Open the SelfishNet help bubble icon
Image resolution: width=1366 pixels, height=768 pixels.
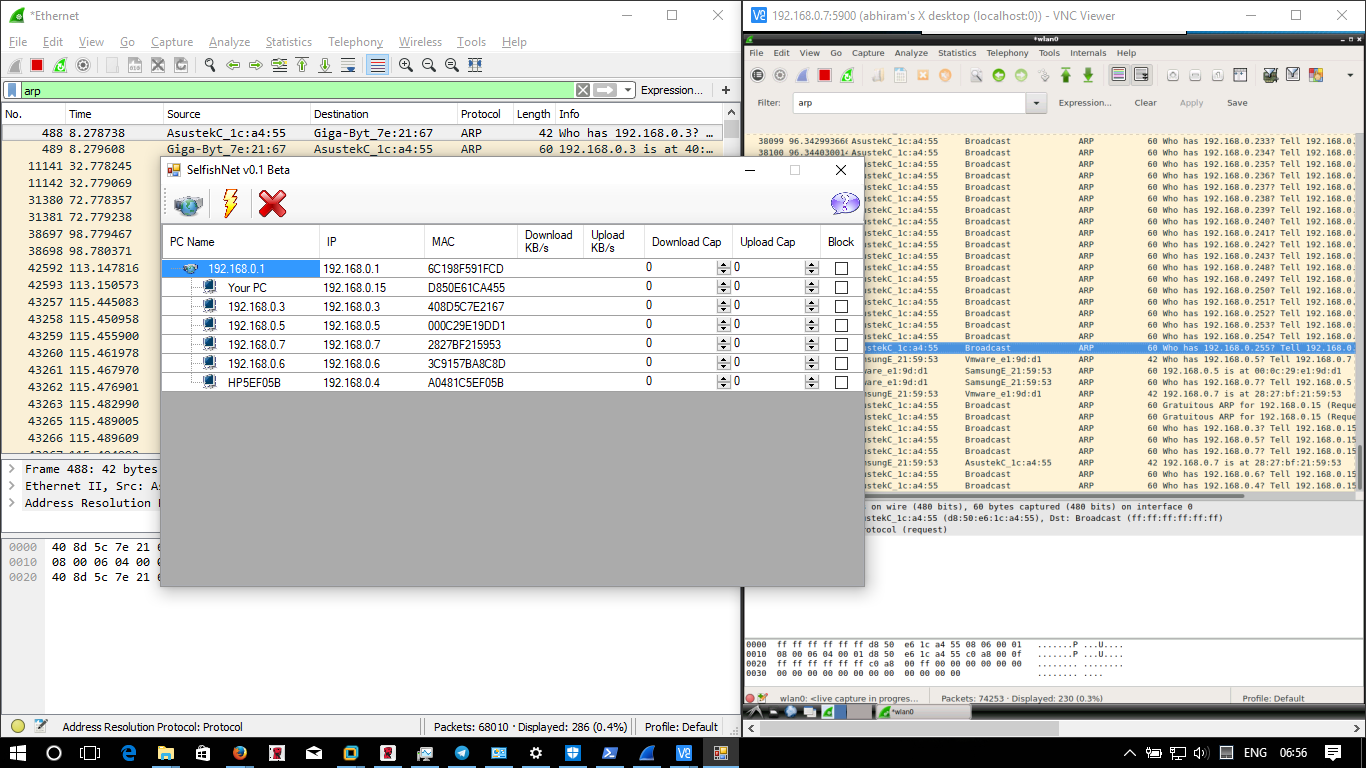click(845, 204)
